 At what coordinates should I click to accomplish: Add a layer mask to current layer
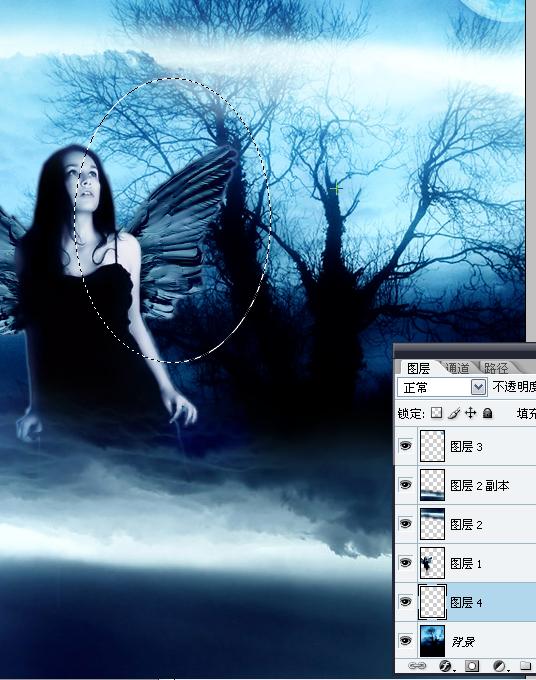coord(471,665)
